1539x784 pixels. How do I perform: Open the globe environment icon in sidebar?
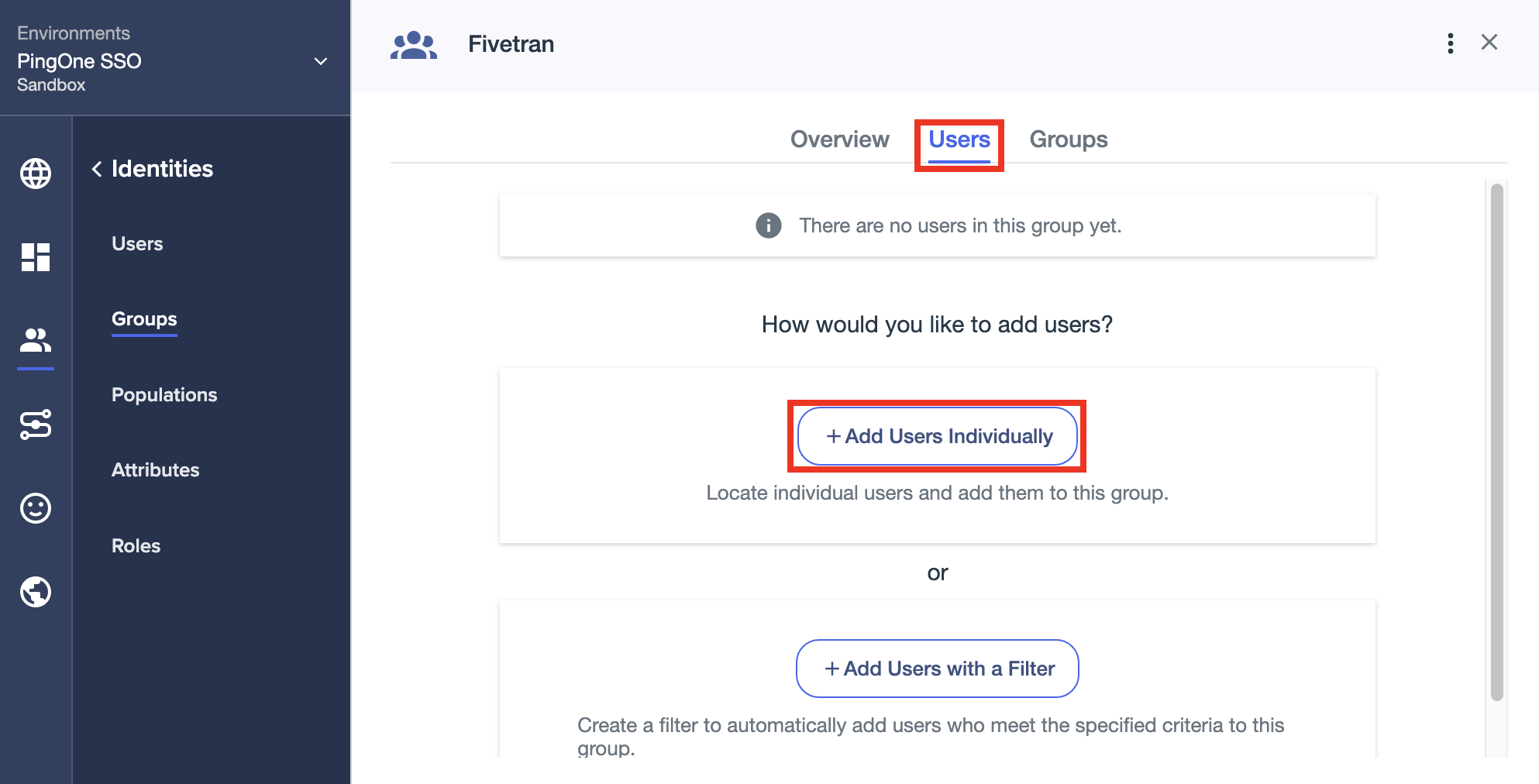pyautogui.click(x=36, y=174)
